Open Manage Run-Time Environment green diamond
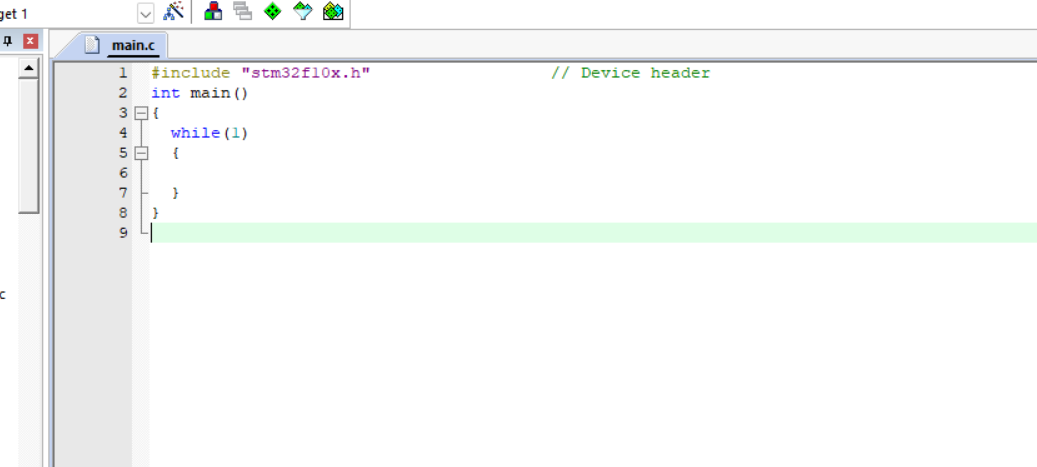Screen dimensions: 1037x467 pos(272,11)
